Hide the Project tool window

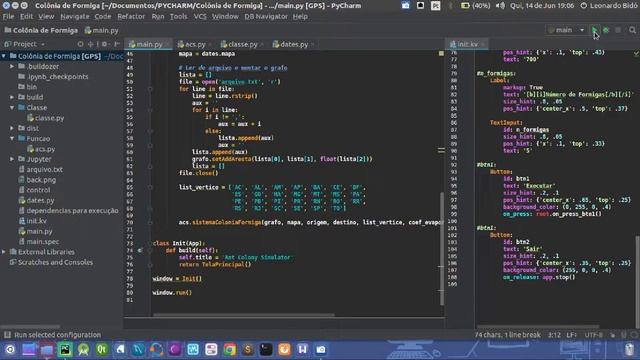click(117, 44)
